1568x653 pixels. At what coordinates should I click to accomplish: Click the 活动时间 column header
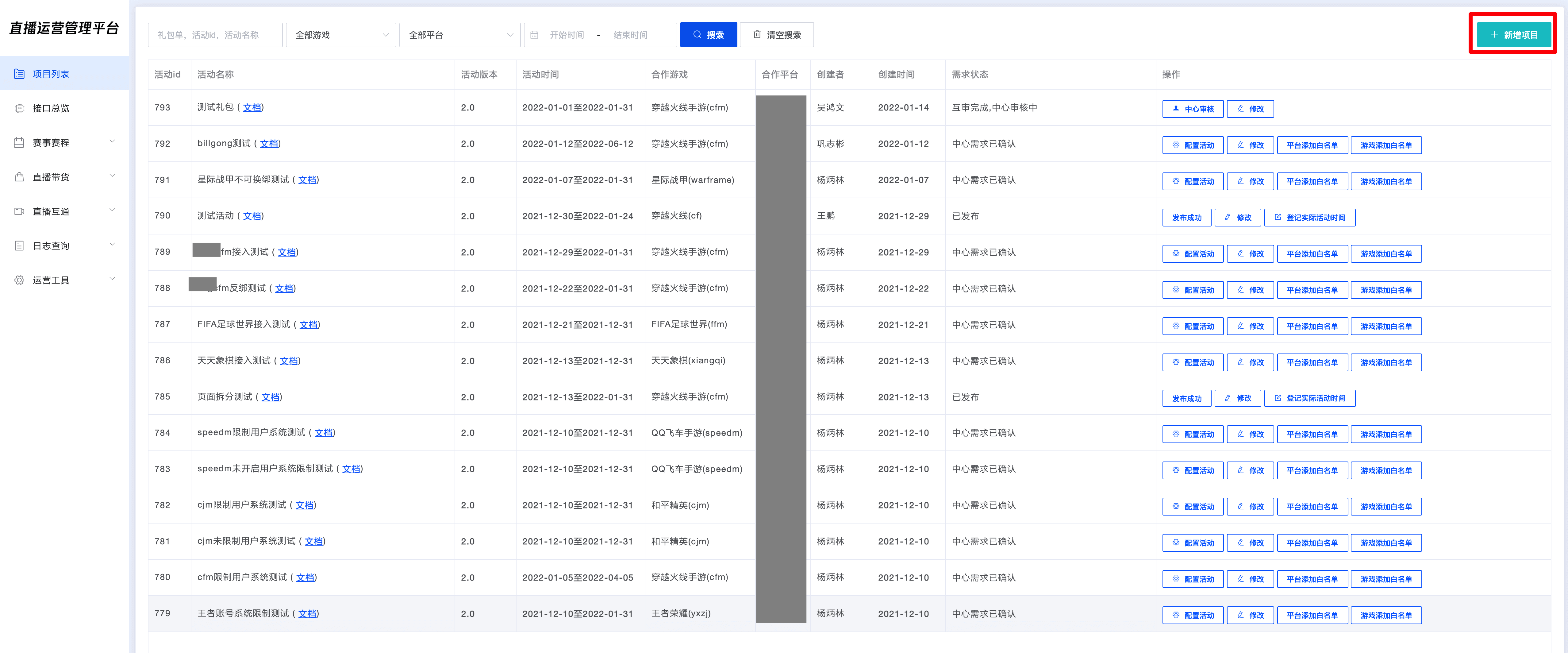[x=540, y=74]
